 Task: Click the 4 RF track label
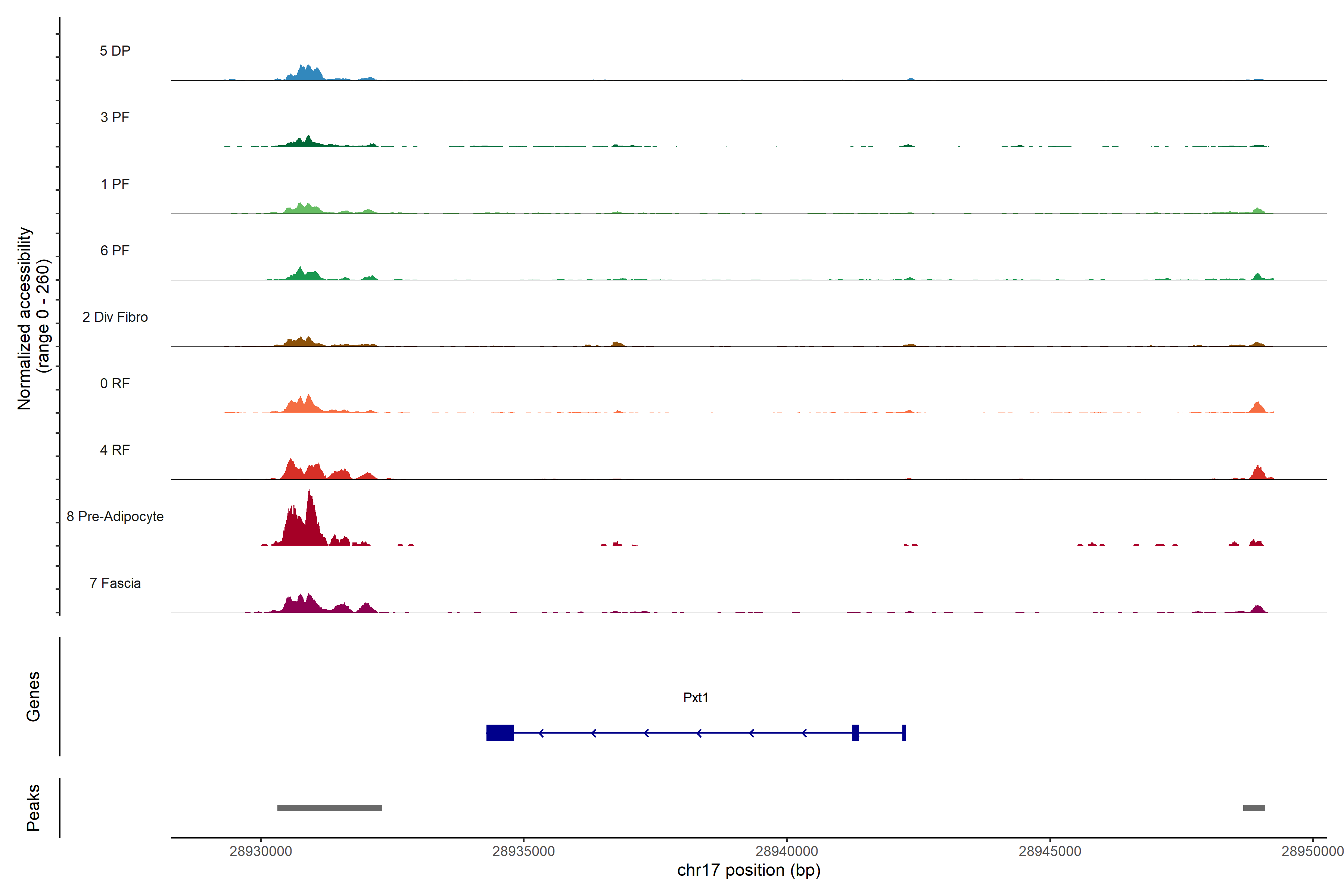pyautogui.click(x=115, y=450)
